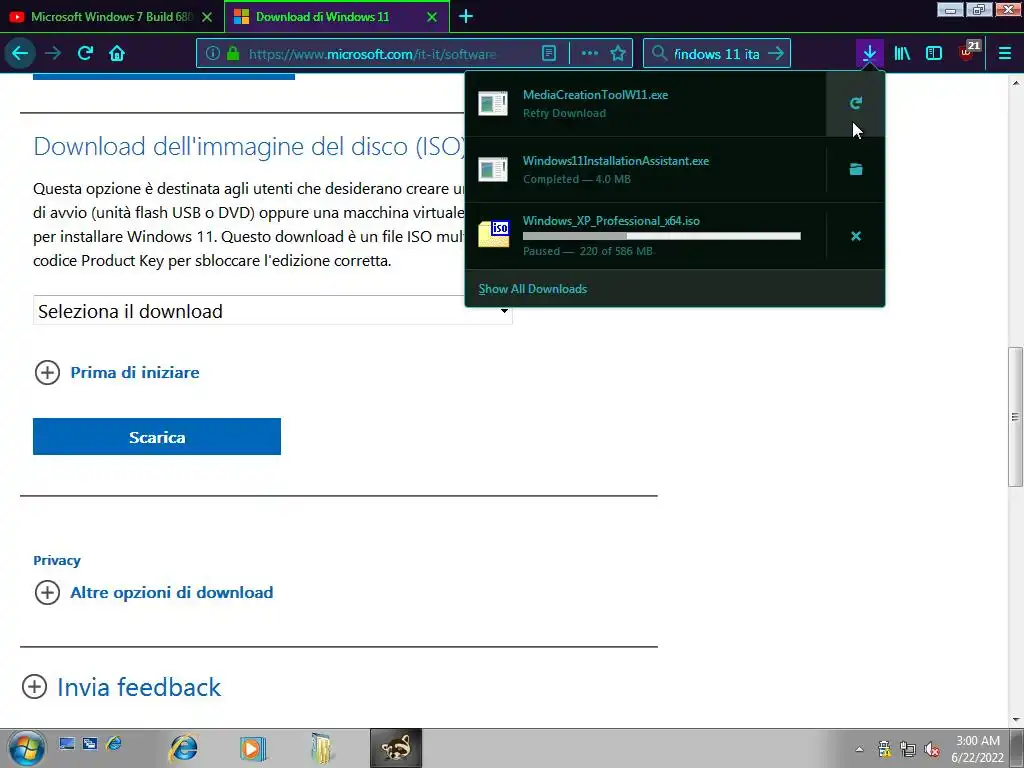Open Show All Downloads
Viewport: 1024px width, 768px height.
point(532,289)
